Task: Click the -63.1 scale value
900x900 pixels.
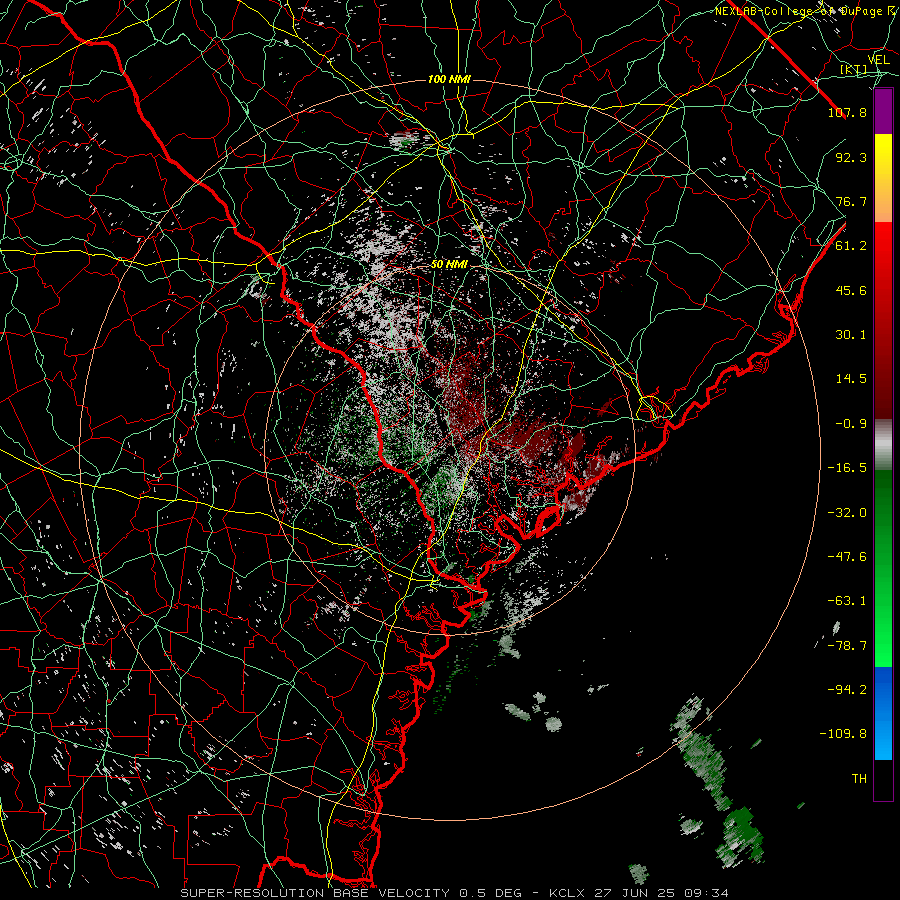Action: pos(847,601)
